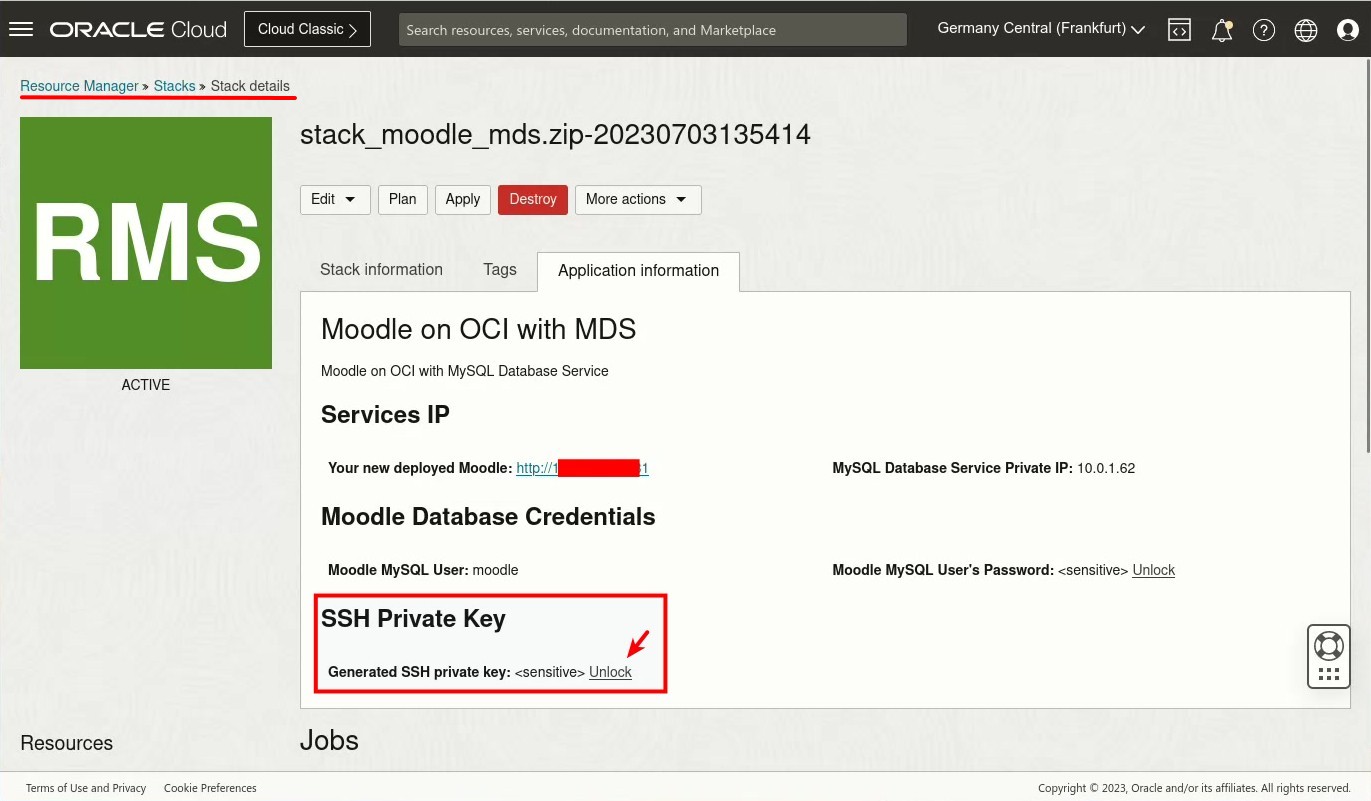Screen dimensions: 1371x801
Task: Change language with the globe icon
Action: [x=1305, y=30]
